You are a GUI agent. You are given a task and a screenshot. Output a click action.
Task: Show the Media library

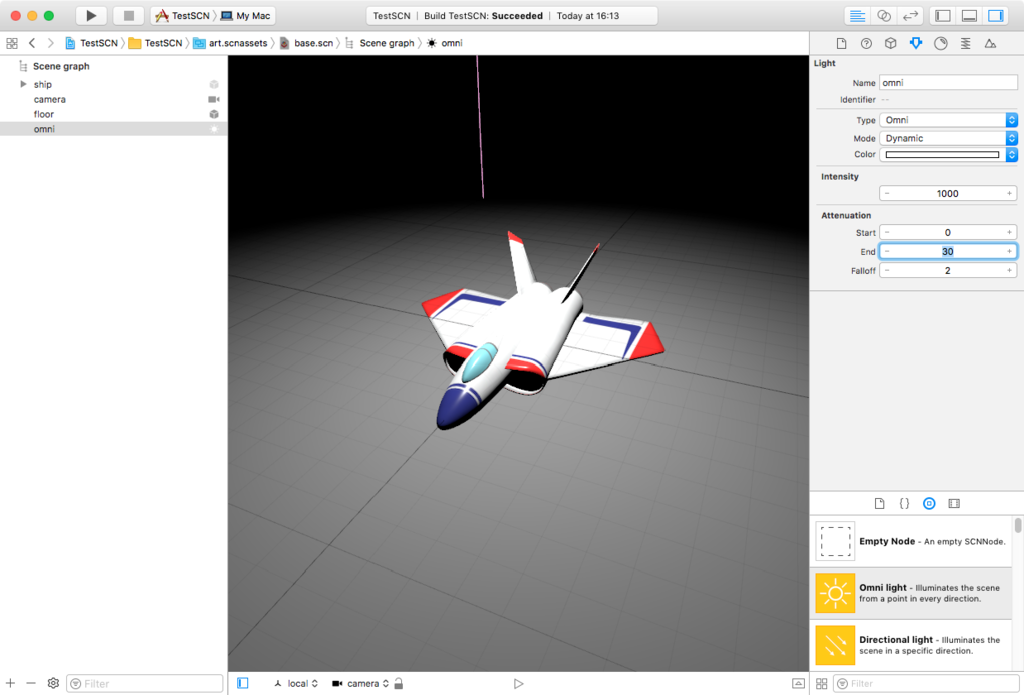954,504
